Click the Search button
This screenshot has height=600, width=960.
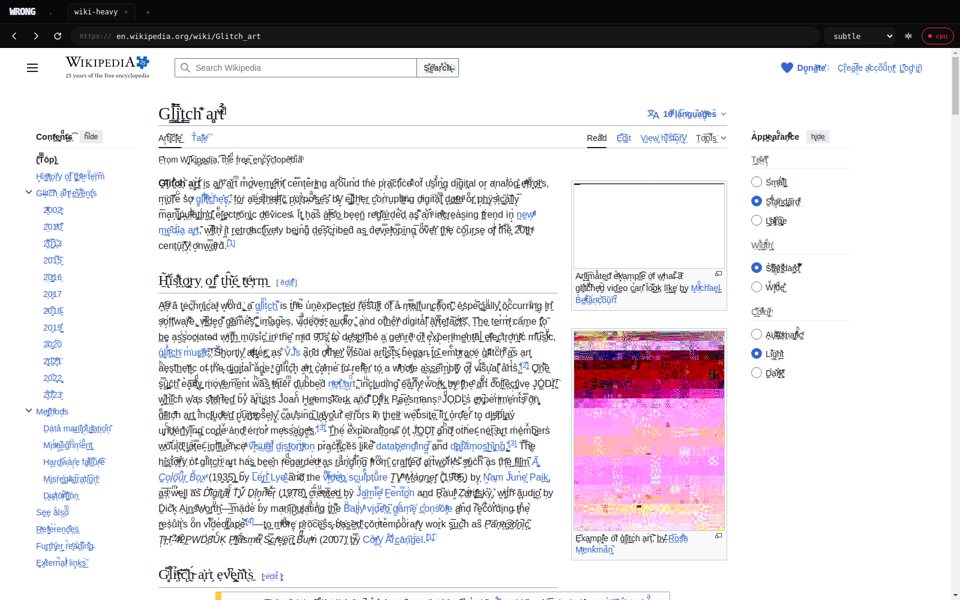(x=438, y=68)
